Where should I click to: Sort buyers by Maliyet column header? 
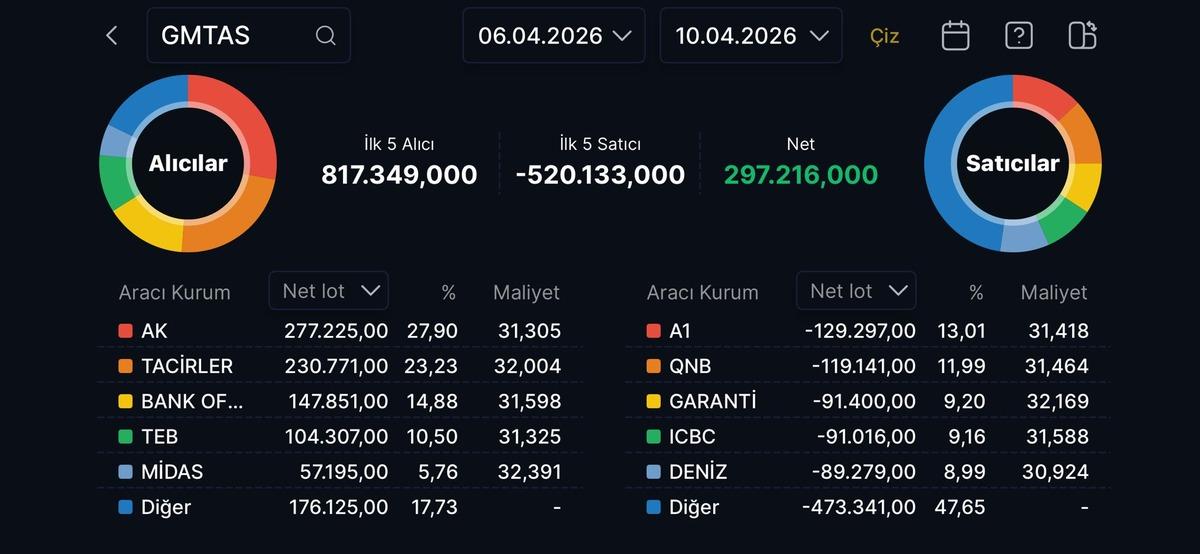coord(526,293)
